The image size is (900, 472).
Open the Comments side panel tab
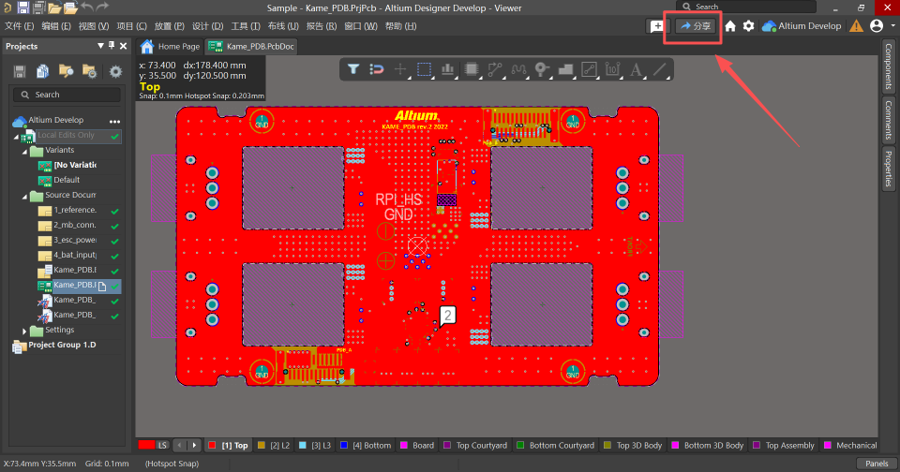(x=888, y=120)
